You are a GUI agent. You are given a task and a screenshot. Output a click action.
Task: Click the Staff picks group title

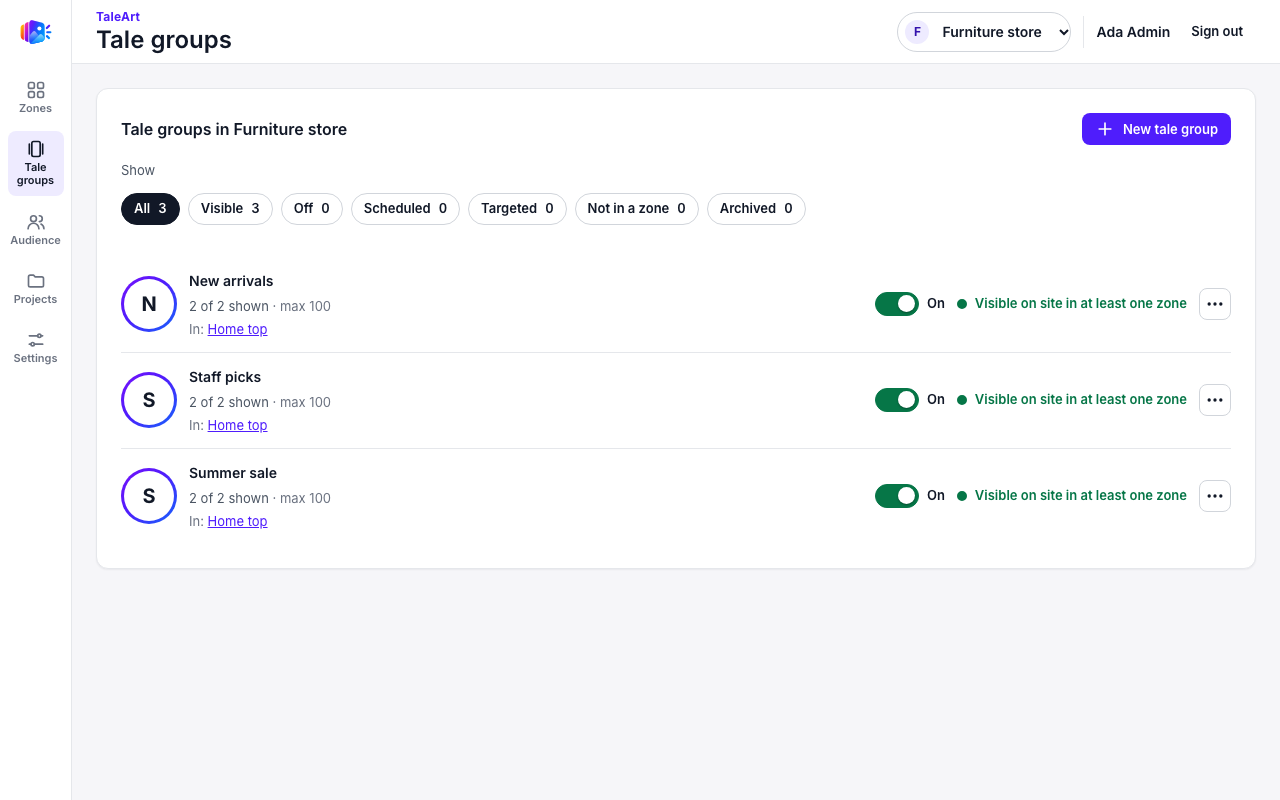tap(225, 377)
